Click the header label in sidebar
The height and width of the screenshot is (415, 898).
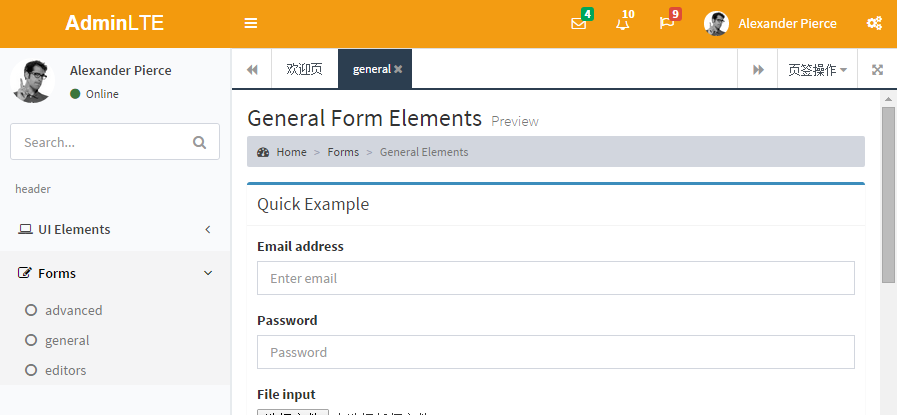pos(33,189)
